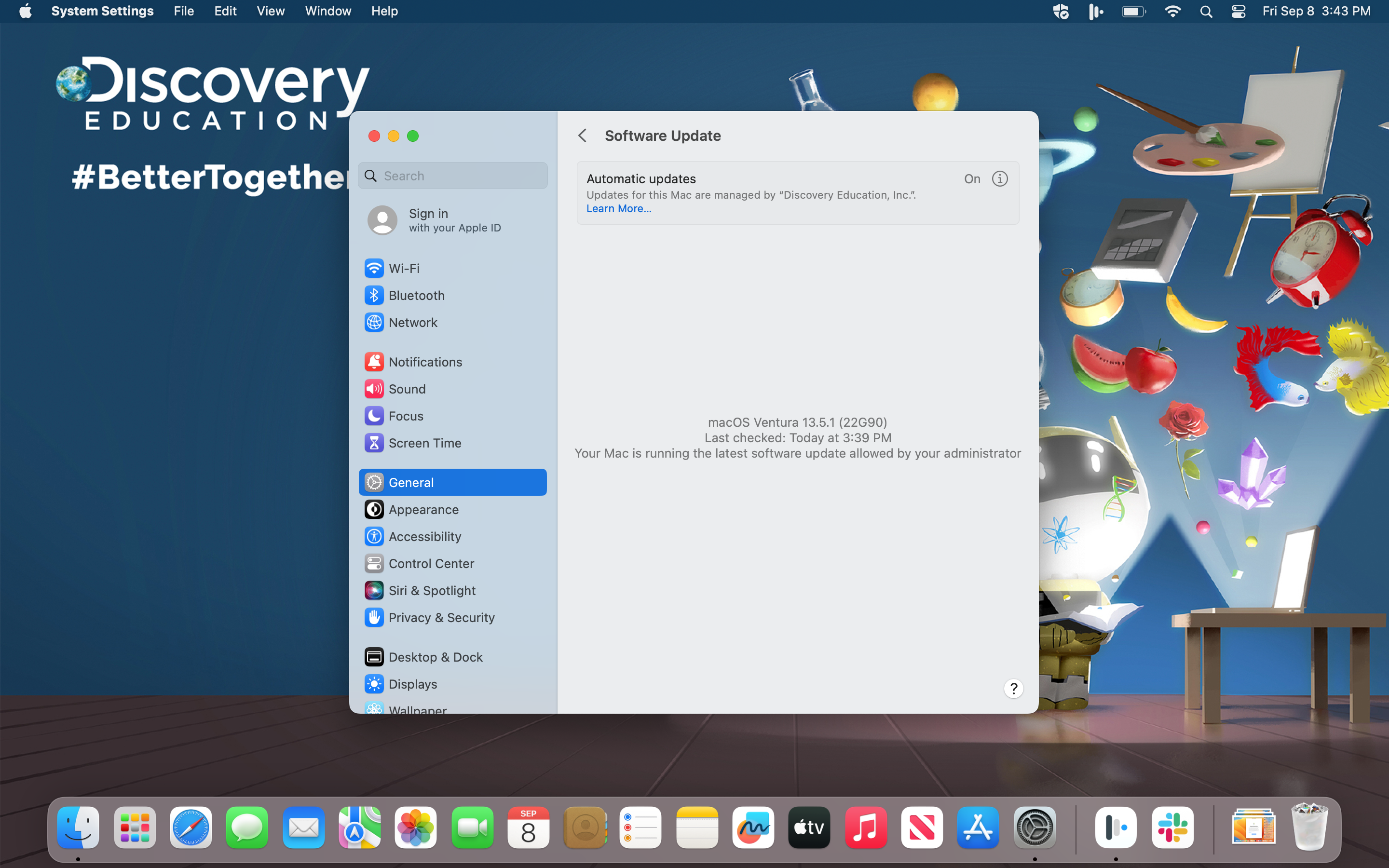This screenshot has height=868, width=1389.
Task: Click System Settings icon in Dock
Action: click(x=1035, y=827)
